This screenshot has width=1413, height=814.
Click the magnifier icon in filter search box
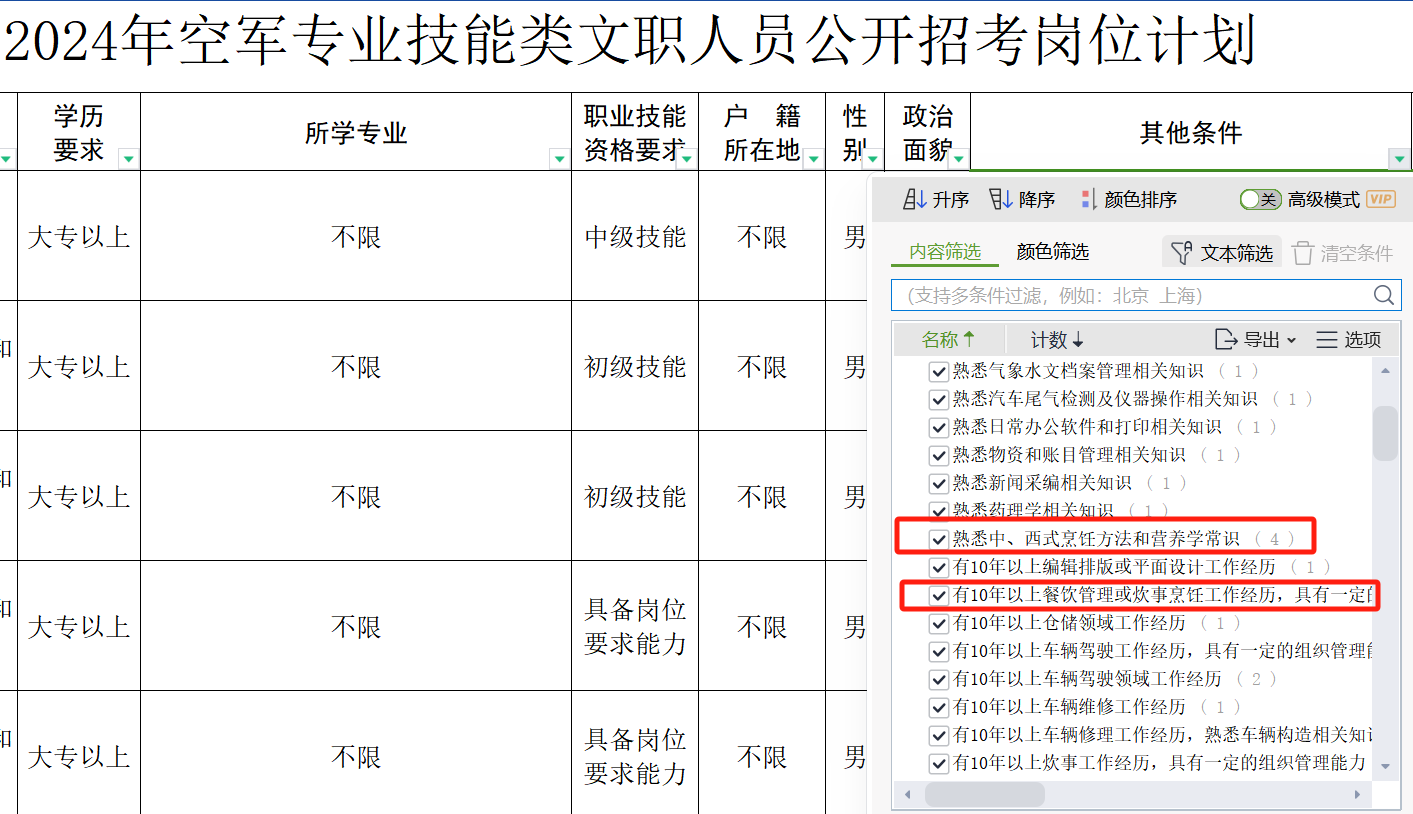[x=1384, y=295]
